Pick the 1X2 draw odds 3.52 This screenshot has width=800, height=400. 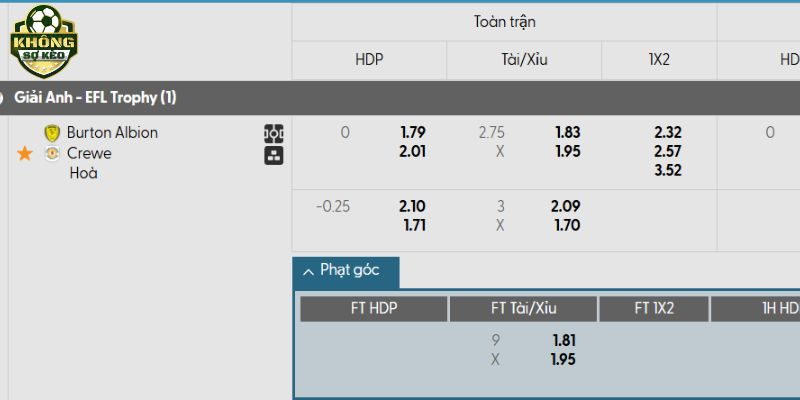[667, 170]
